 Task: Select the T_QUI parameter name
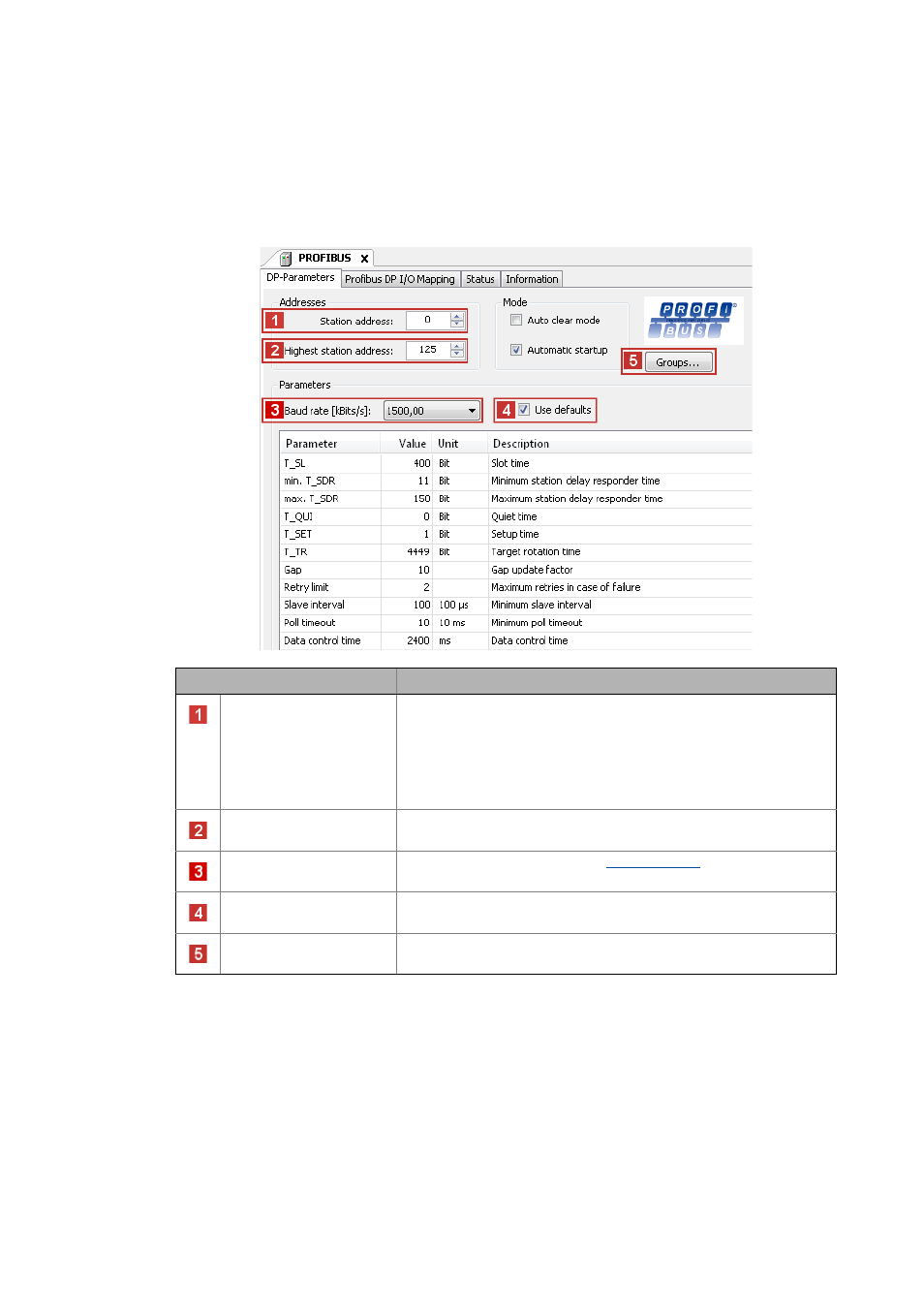tap(298, 516)
